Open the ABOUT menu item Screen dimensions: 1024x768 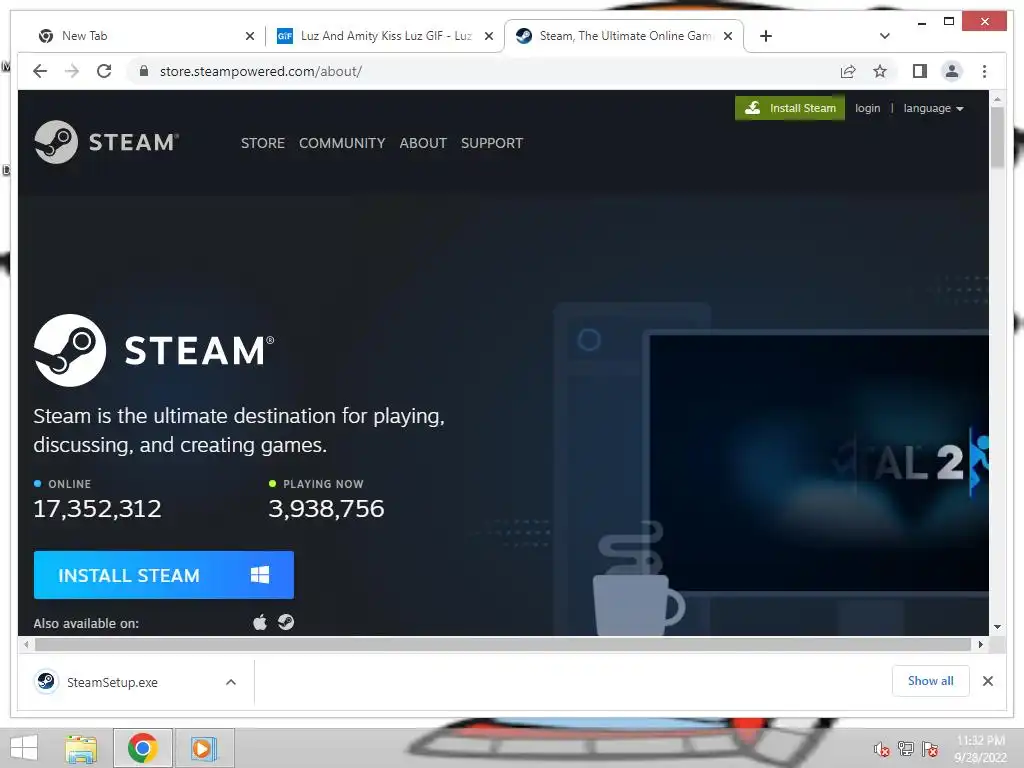[423, 143]
